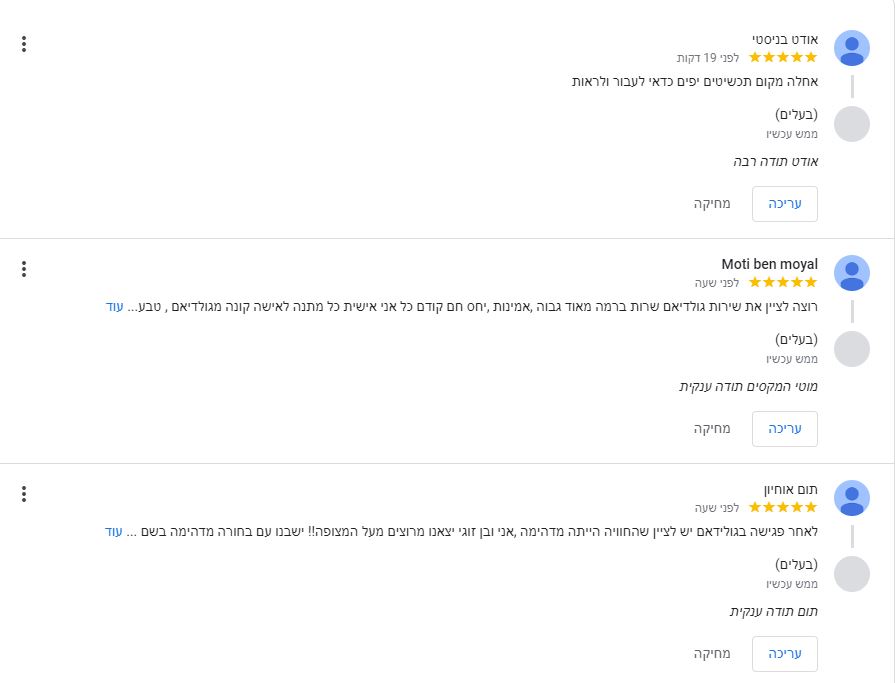Click the reviewer name אודט בניסטי
895x683 pixels.
point(784,40)
